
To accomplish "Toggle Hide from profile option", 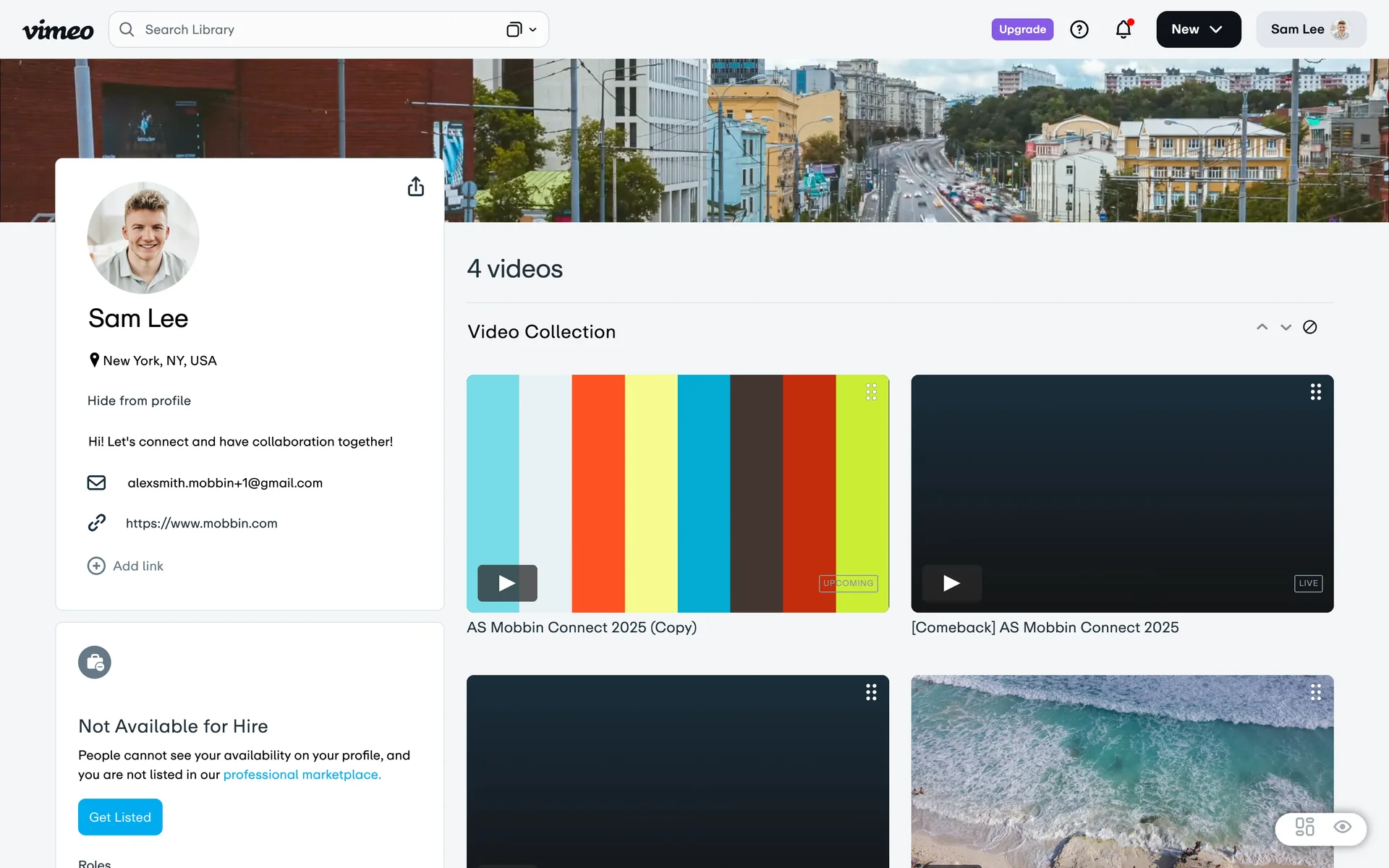I will coord(139,401).
